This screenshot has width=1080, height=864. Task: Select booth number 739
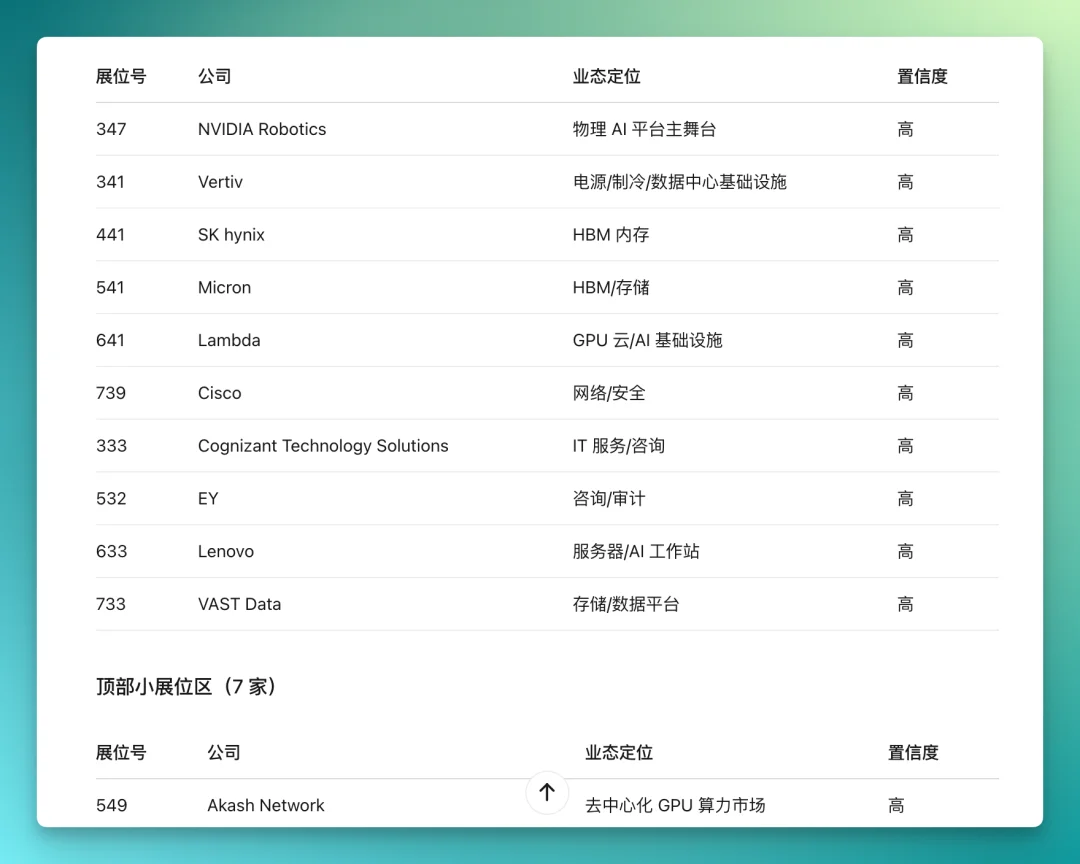111,393
